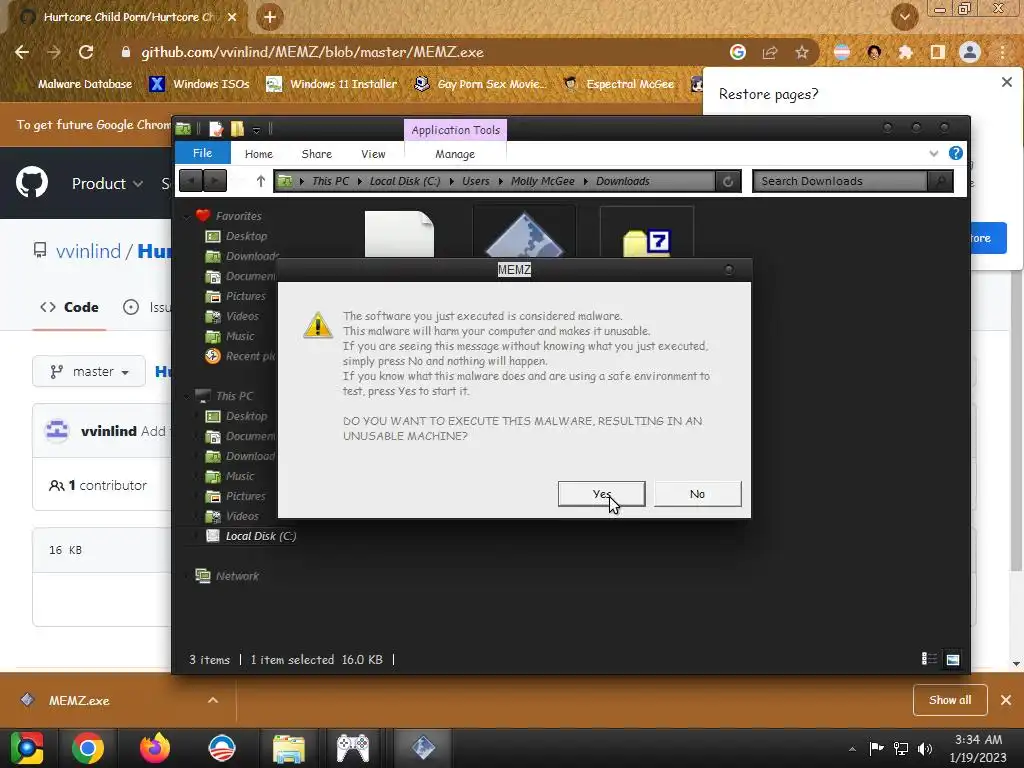This screenshot has height=768, width=1024.
Task: Open Chrome profile avatar menu
Action: click(x=970, y=52)
